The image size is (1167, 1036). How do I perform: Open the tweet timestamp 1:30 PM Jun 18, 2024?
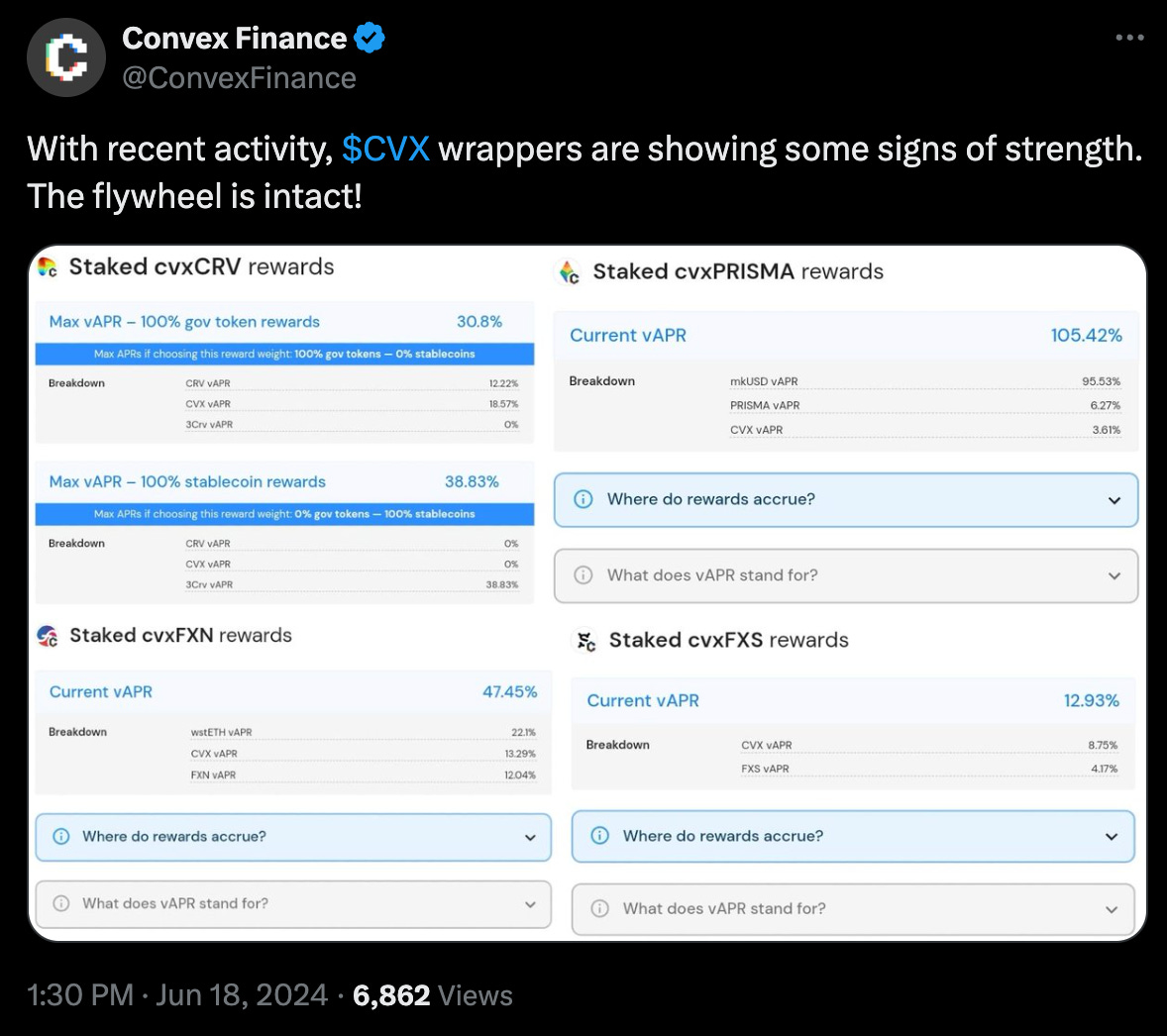point(177,995)
